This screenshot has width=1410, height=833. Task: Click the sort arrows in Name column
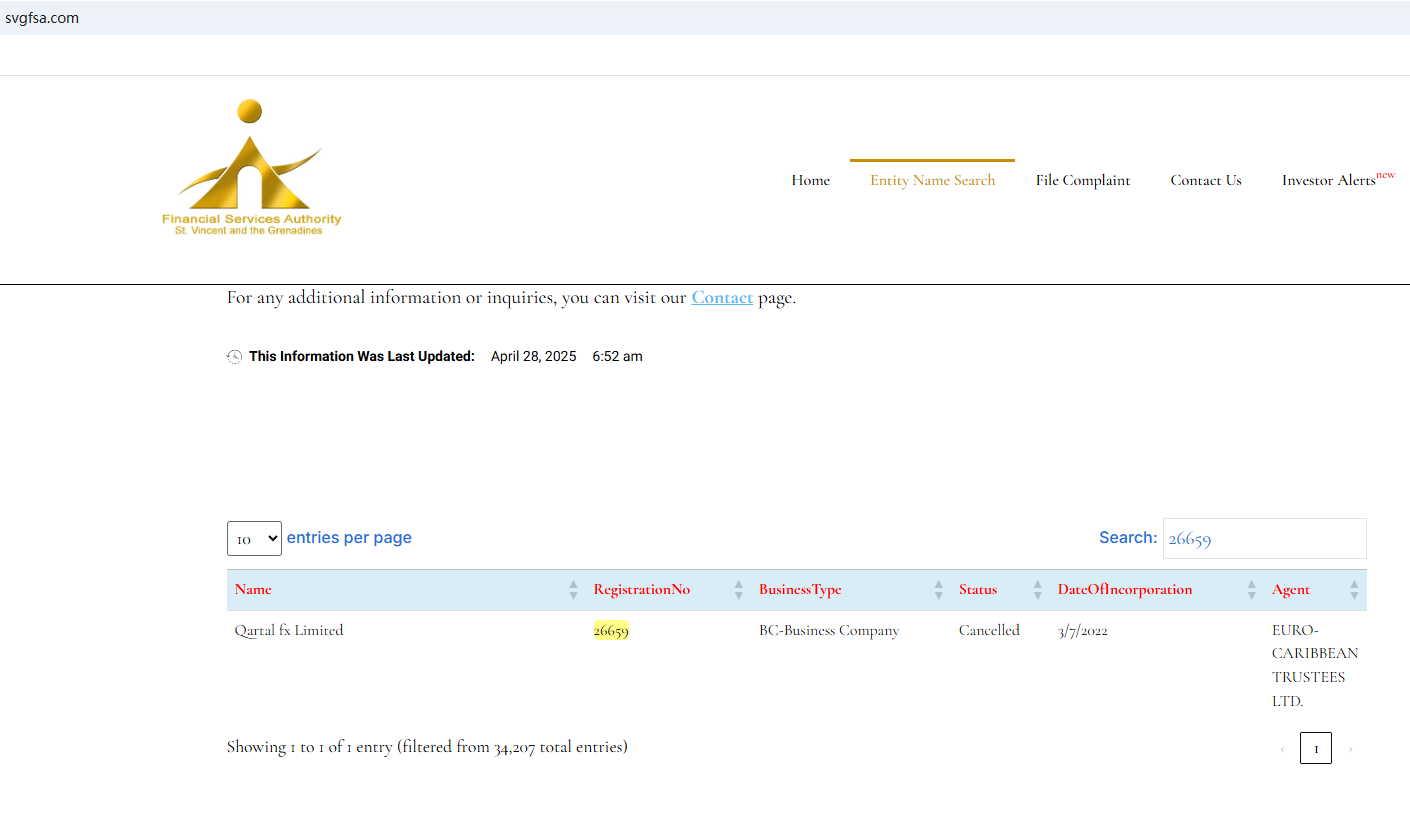point(573,590)
